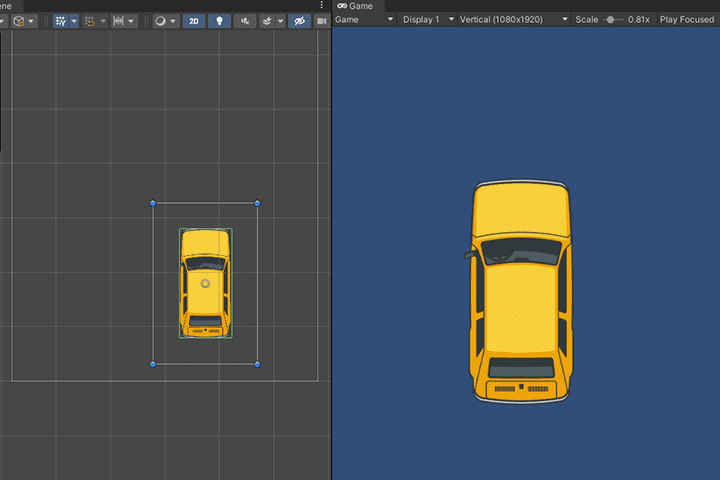Screen dimensions: 720x480
Task: Toggle scene lighting bulb button
Action: [219, 21]
